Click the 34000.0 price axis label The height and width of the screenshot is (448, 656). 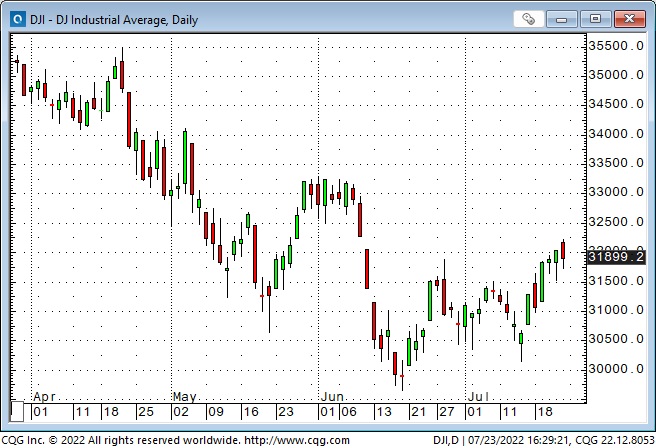point(616,134)
